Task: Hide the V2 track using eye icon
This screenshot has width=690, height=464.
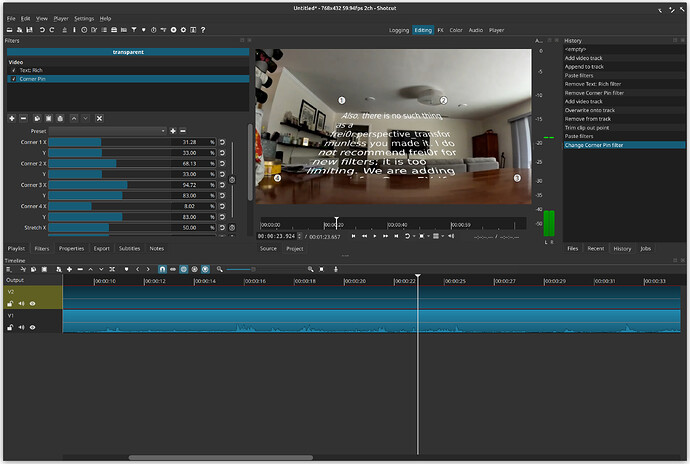Action: pos(32,303)
